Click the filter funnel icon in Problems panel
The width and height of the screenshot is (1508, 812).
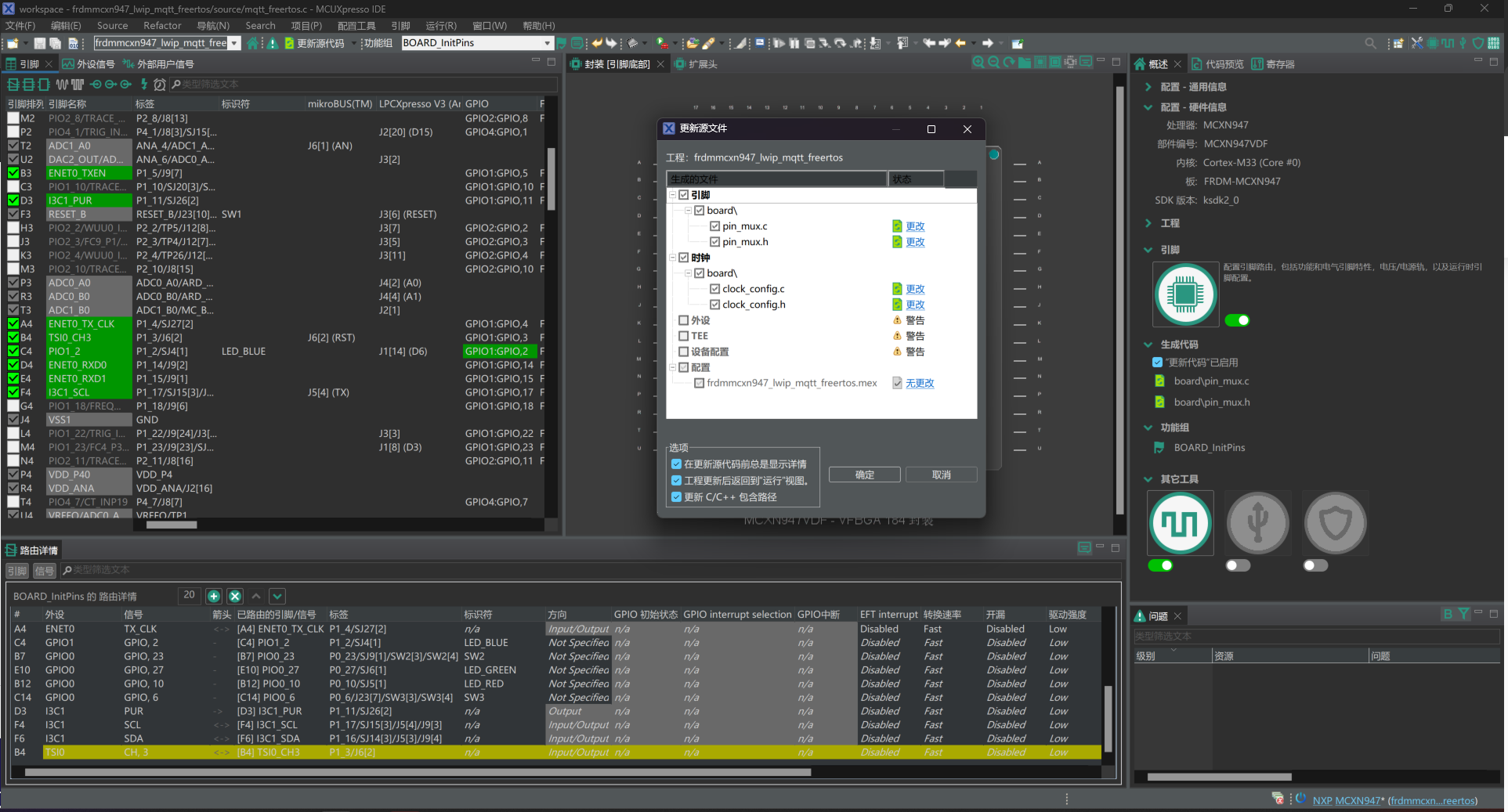[x=1463, y=615]
